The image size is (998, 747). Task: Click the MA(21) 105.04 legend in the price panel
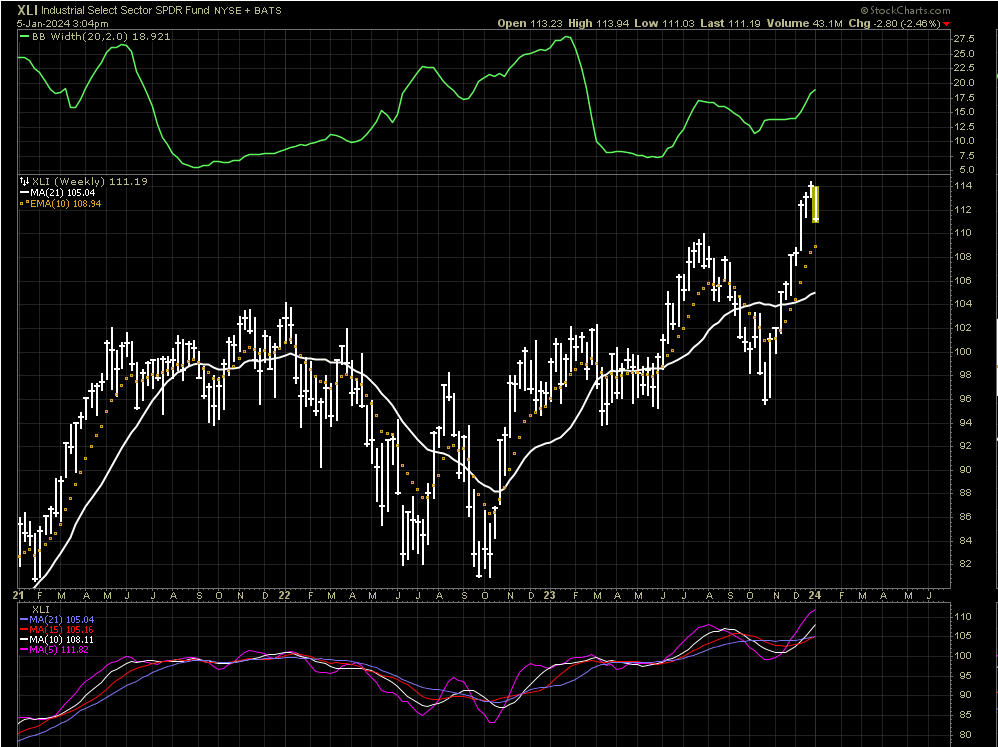click(x=62, y=193)
